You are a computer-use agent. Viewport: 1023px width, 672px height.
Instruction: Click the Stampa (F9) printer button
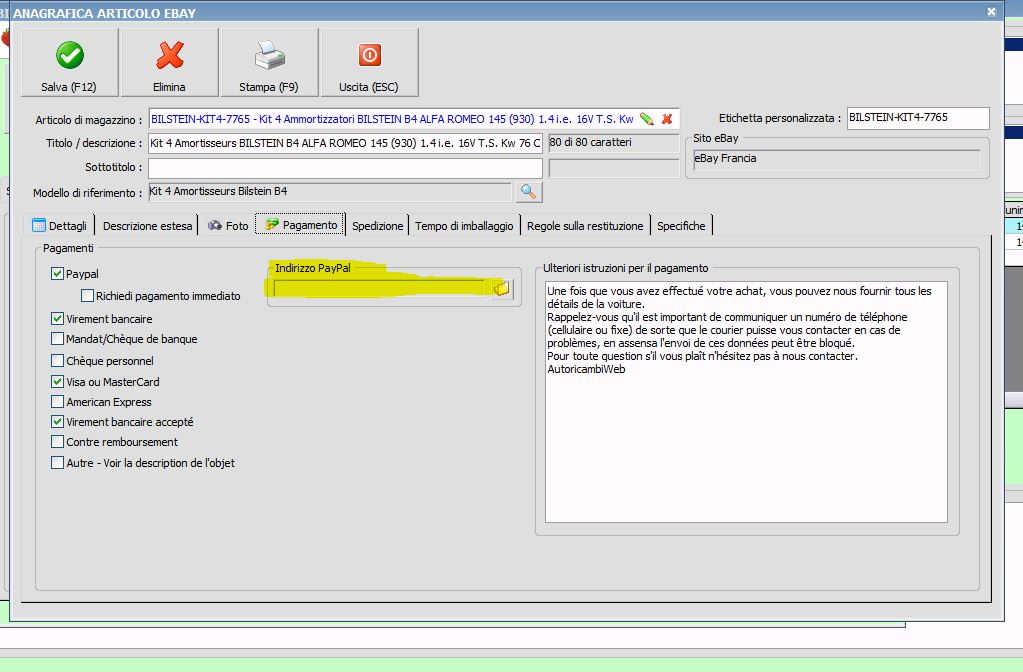(269, 63)
